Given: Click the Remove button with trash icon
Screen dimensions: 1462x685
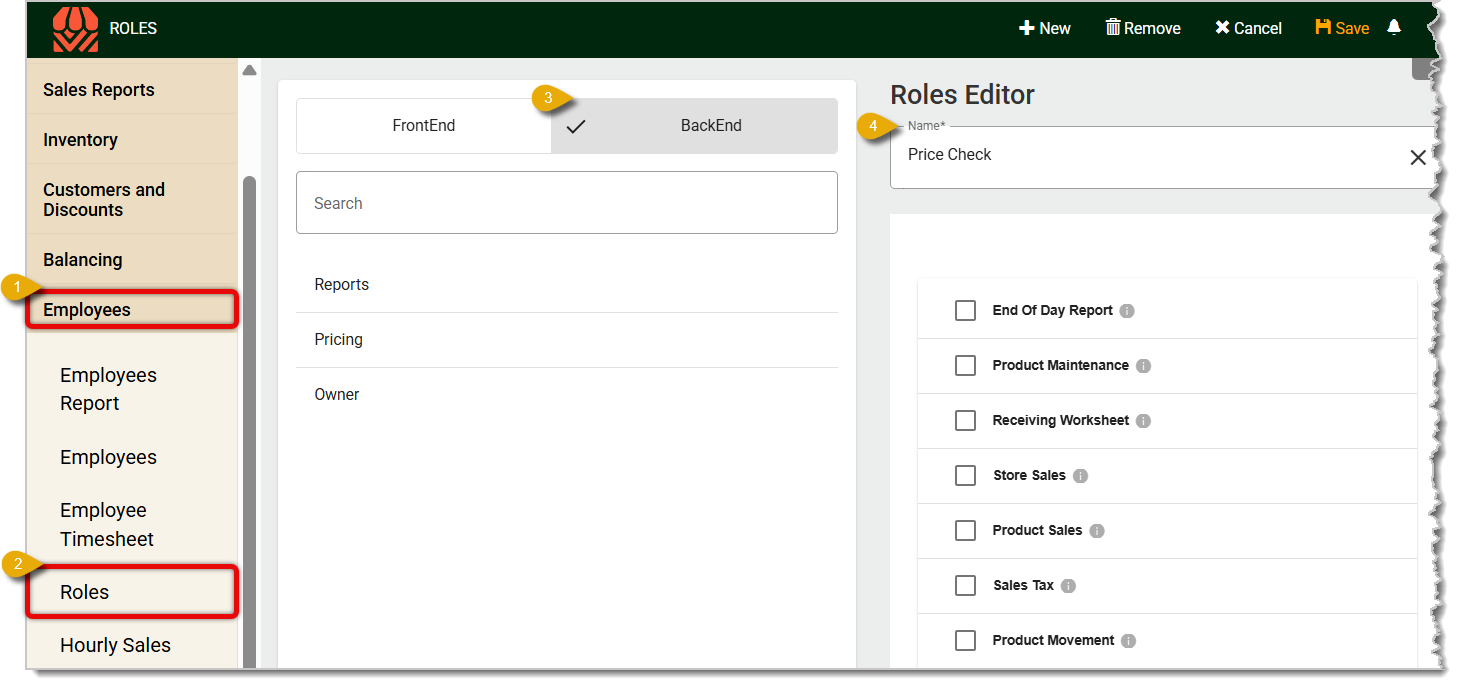Looking at the screenshot, I should click(1143, 28).
